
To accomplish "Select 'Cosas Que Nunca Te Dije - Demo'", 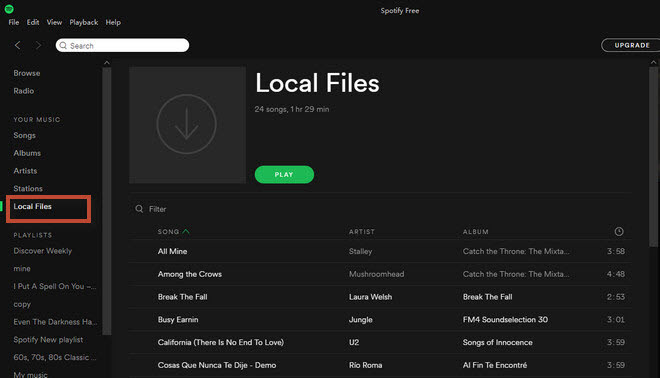I will [217, 365].
